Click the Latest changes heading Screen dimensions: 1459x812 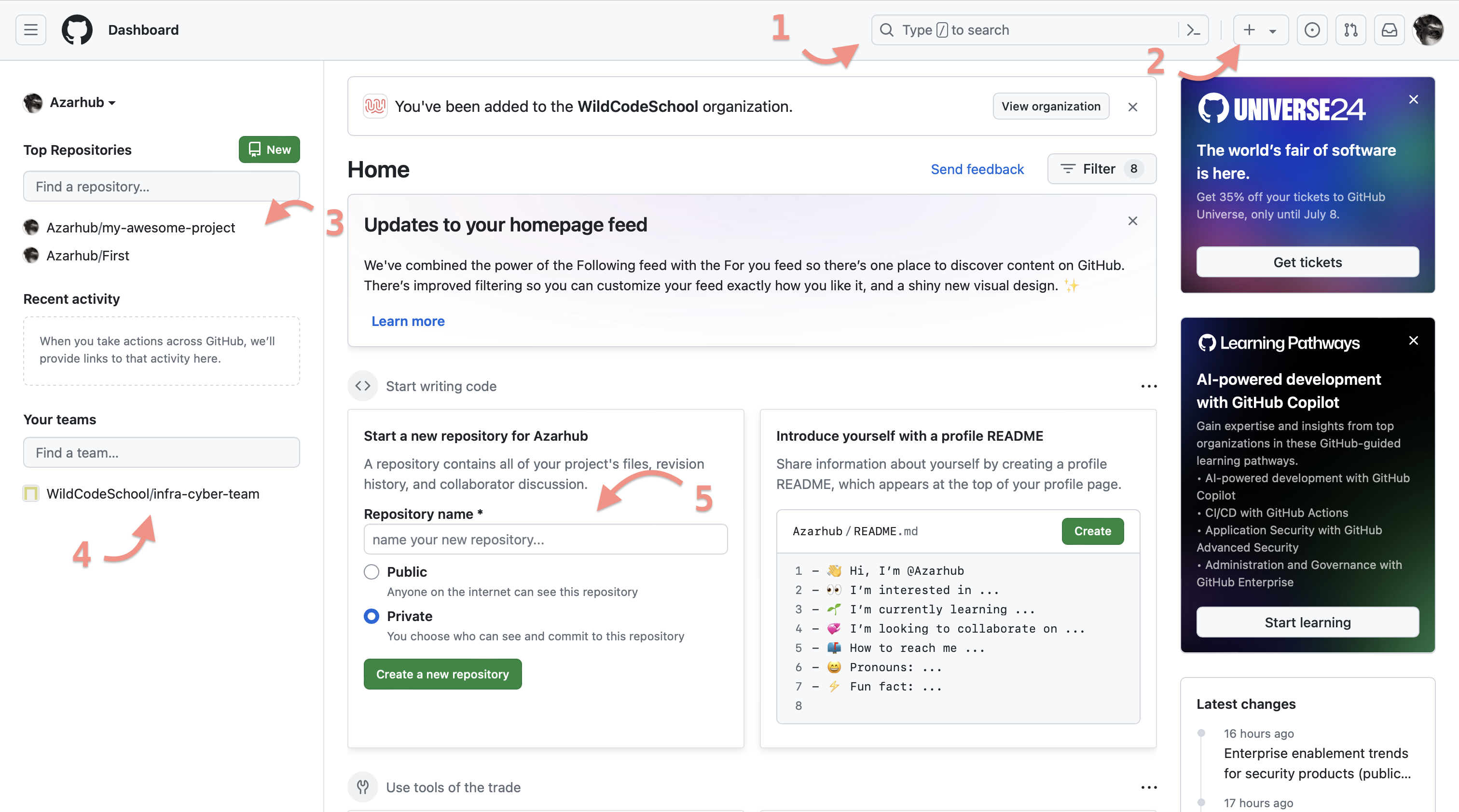click(x=1246, y=704)
